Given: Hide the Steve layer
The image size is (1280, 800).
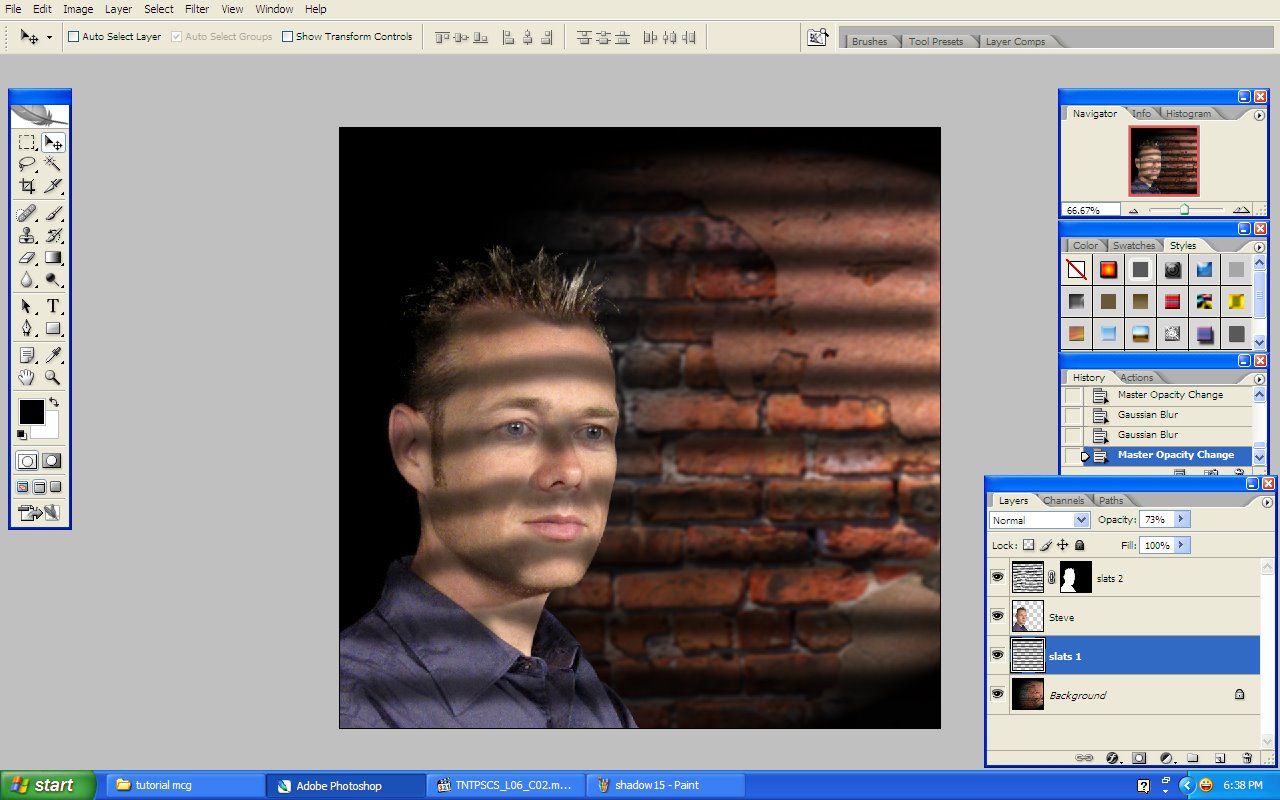Looking at the screenshot, I should [997, 616].
